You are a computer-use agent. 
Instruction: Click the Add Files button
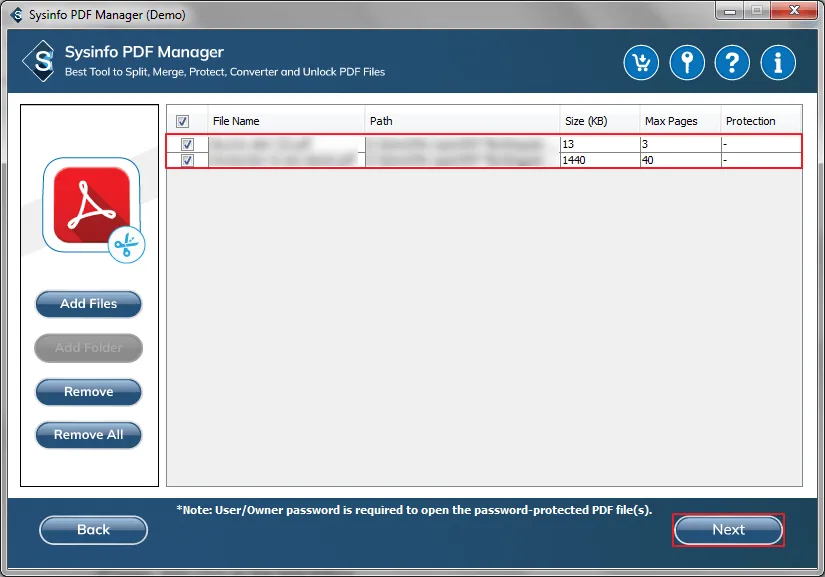click(88, 303)
